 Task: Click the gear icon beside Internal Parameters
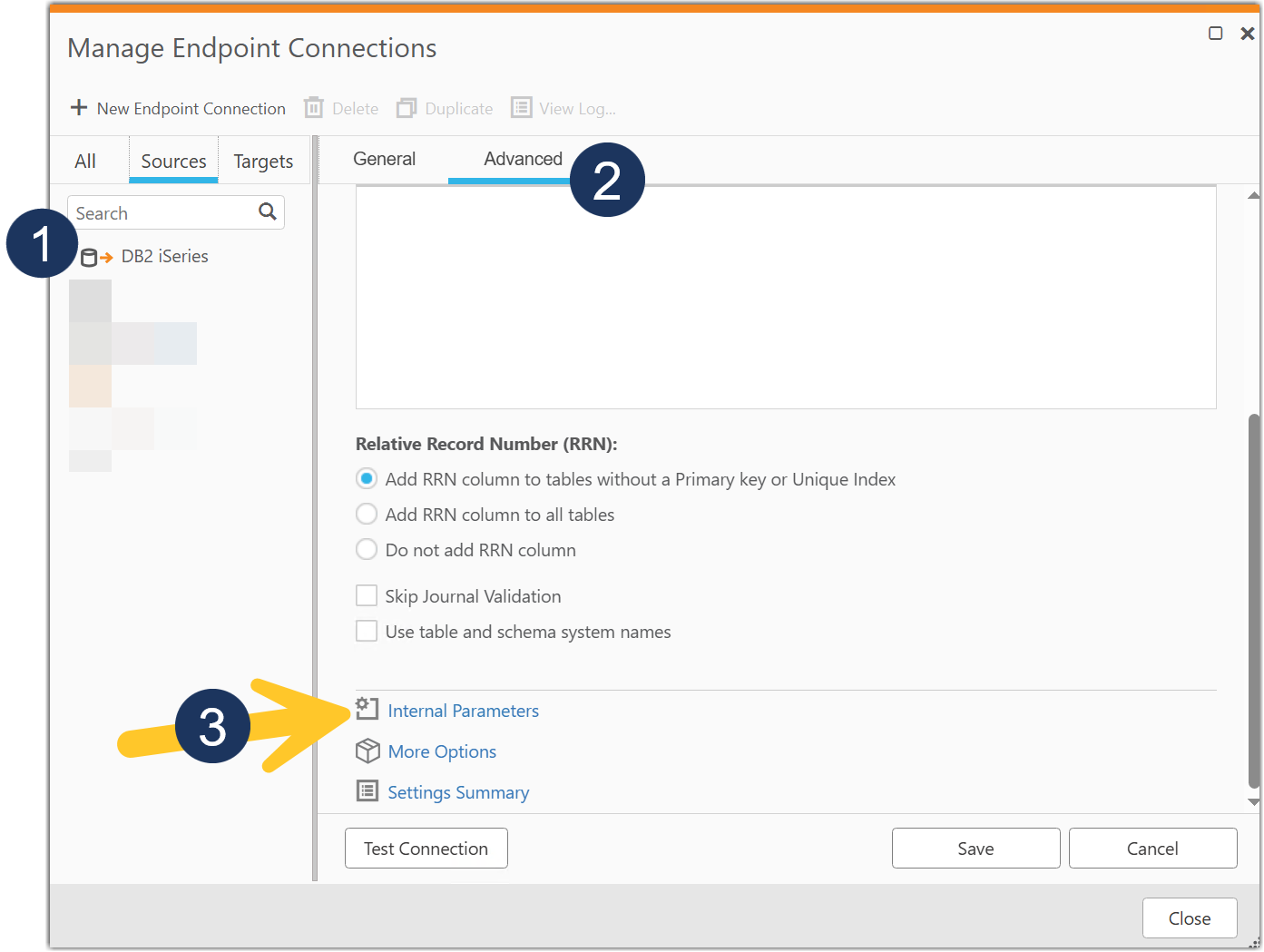tap(367, 708)
